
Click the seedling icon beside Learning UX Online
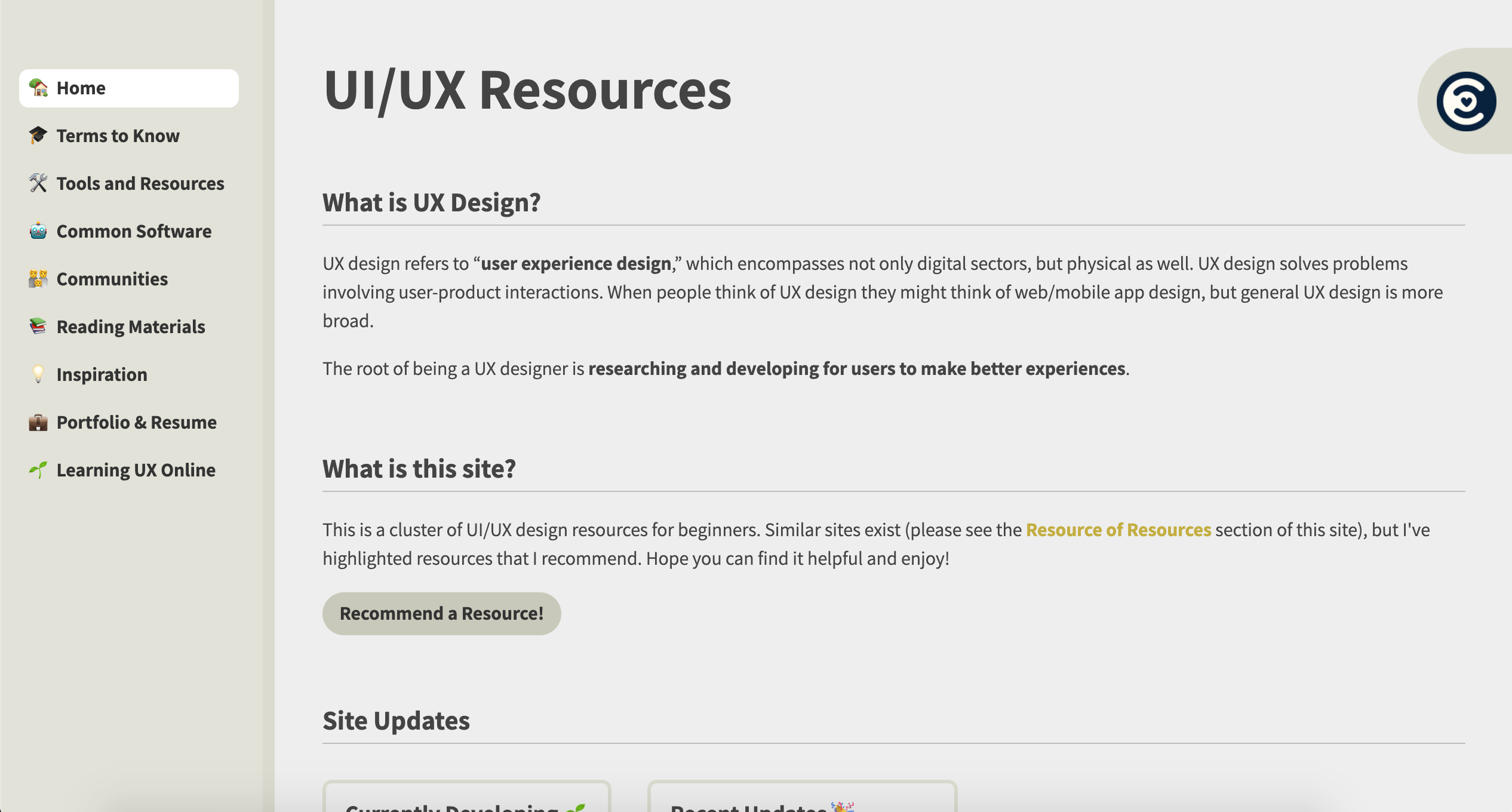click(38, 470)
